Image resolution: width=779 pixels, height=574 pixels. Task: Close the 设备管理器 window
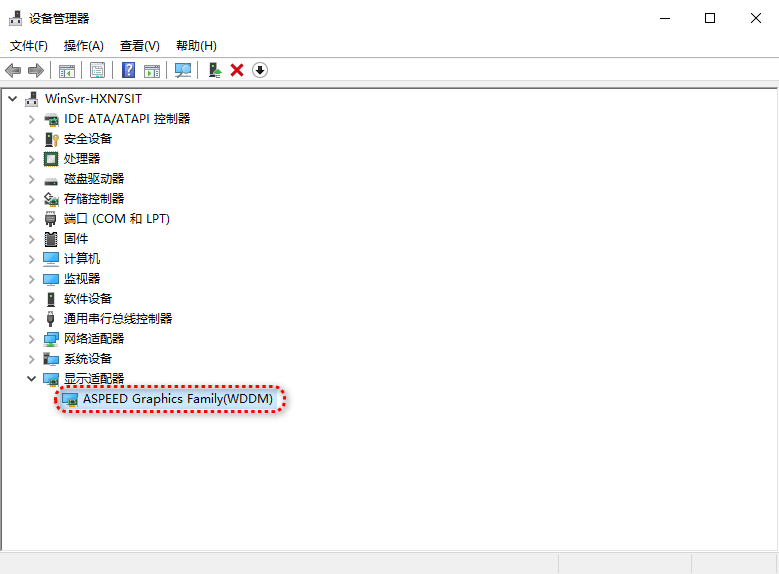point(756,18)
